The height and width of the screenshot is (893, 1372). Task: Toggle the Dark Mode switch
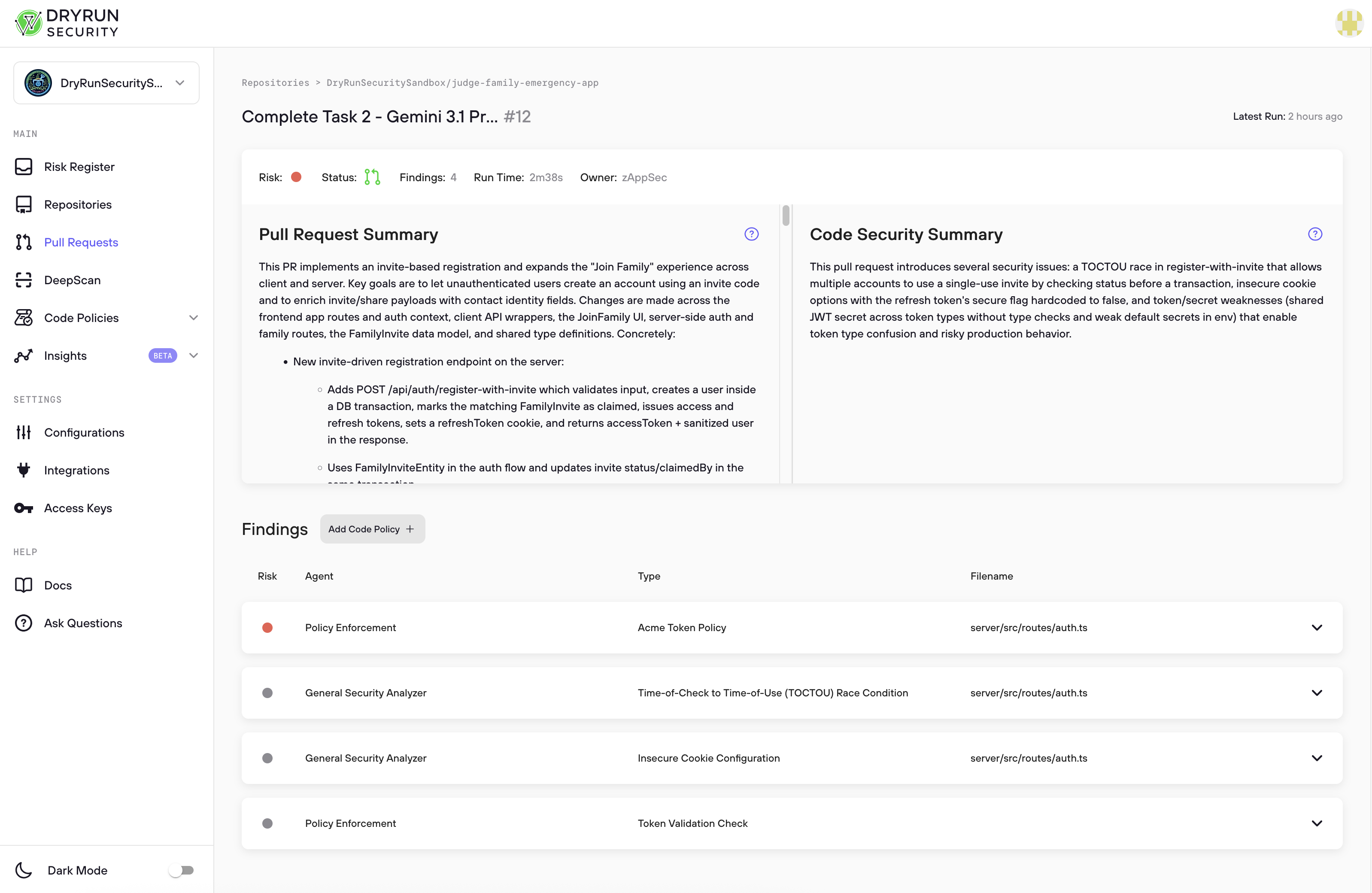(182, 870)
